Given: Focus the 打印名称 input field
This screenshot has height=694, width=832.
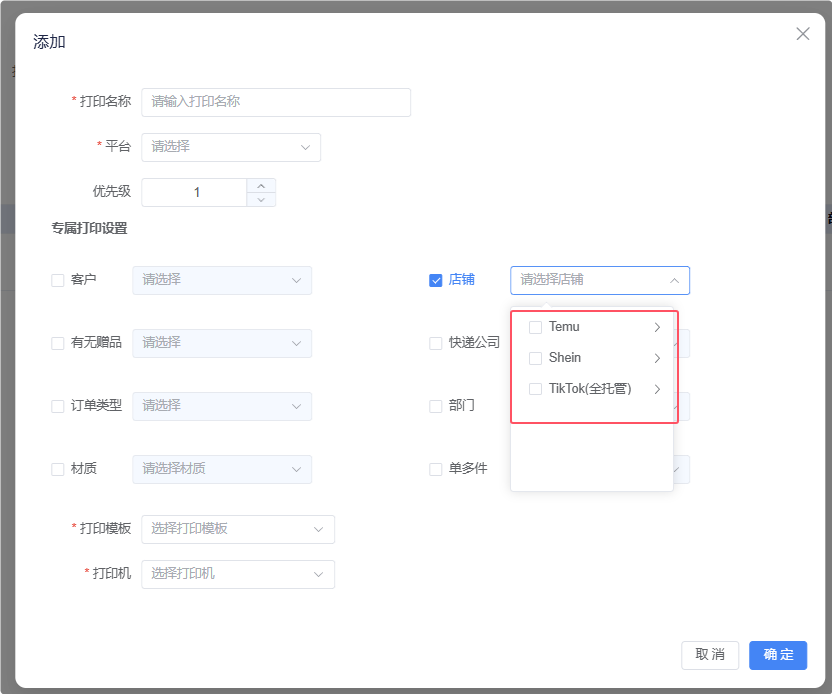Looking at the screenshot, I should click(276, 102).
